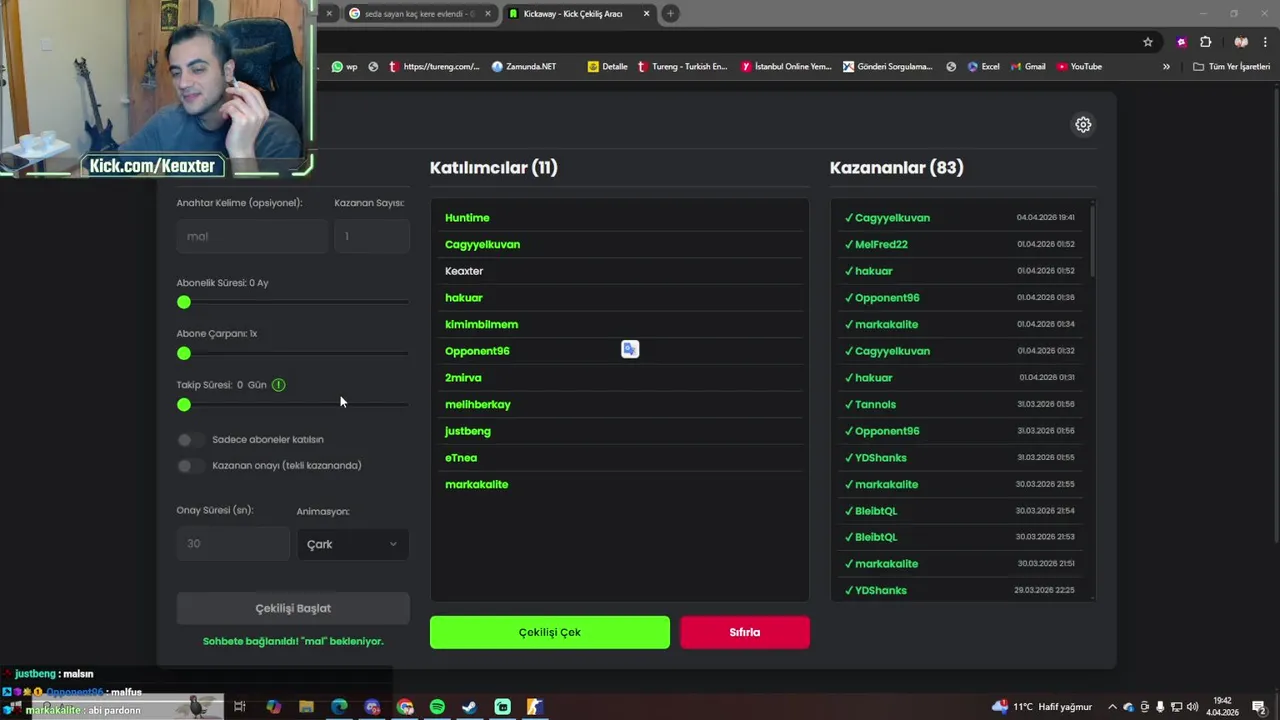Bookmark this page with the star
This screenshot has width=1280, height=720.
(x=1148, y=42)
